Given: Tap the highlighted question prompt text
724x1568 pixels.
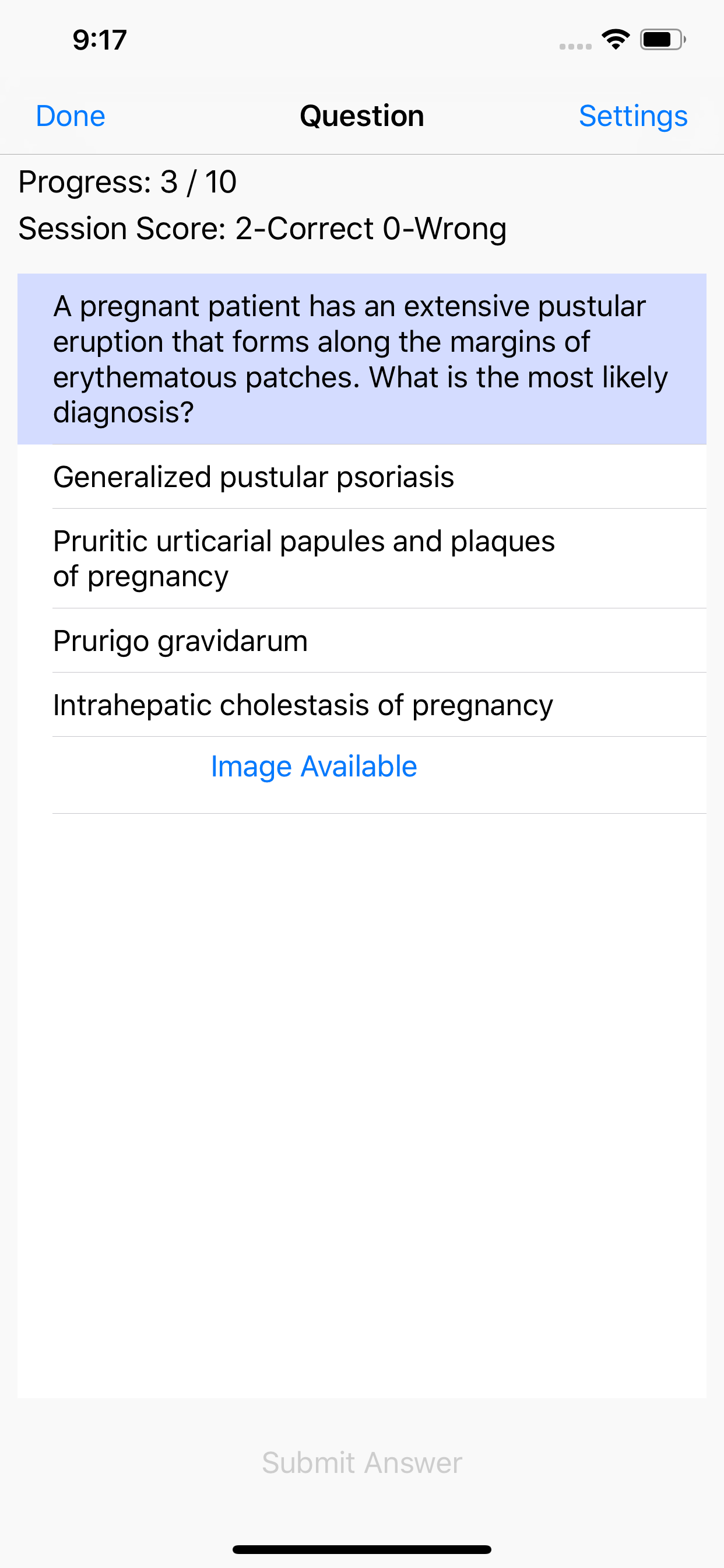Looking at the screenshot, I should (361, 359).
